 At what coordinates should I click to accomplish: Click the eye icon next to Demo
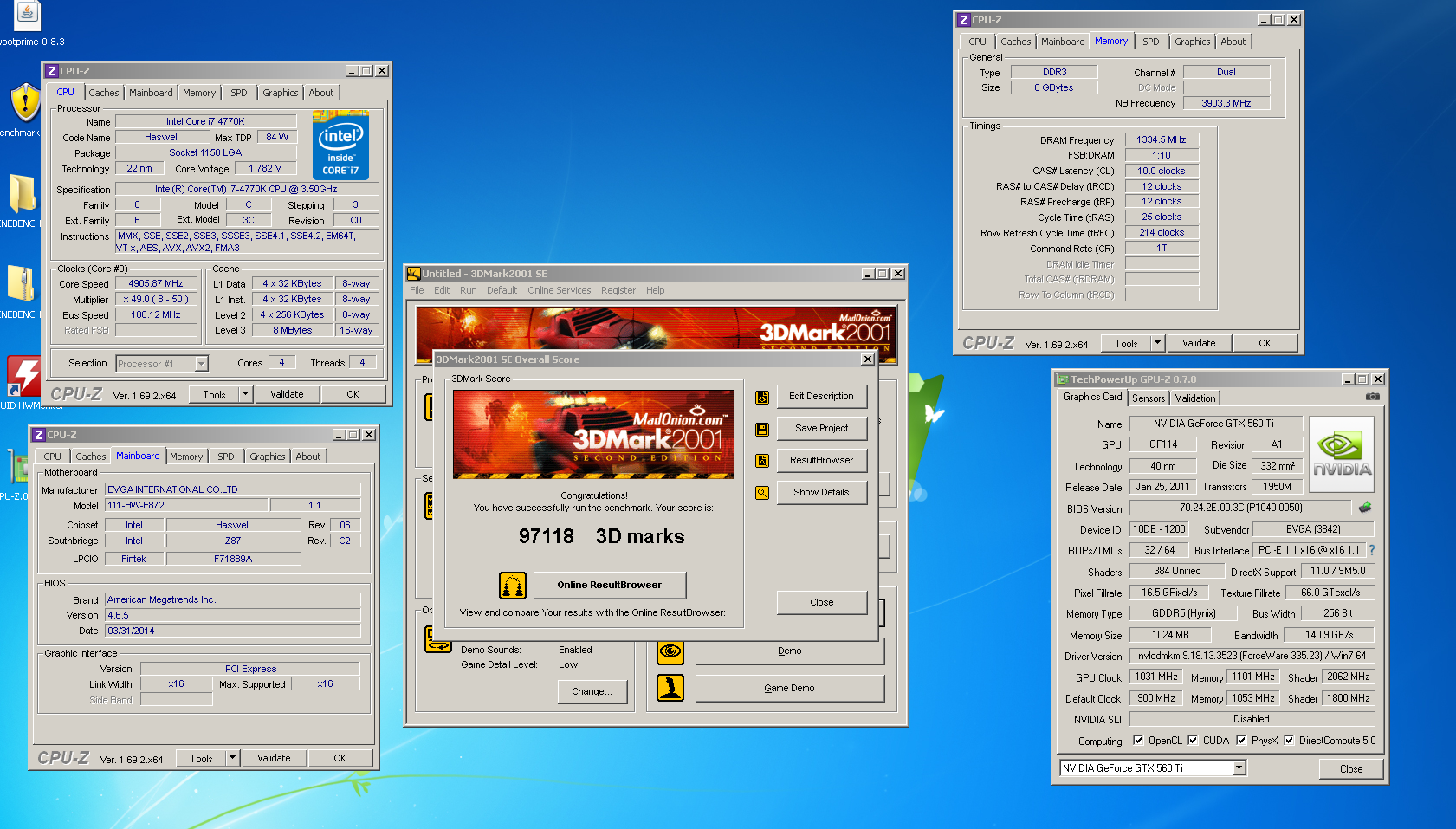(670, 651)
